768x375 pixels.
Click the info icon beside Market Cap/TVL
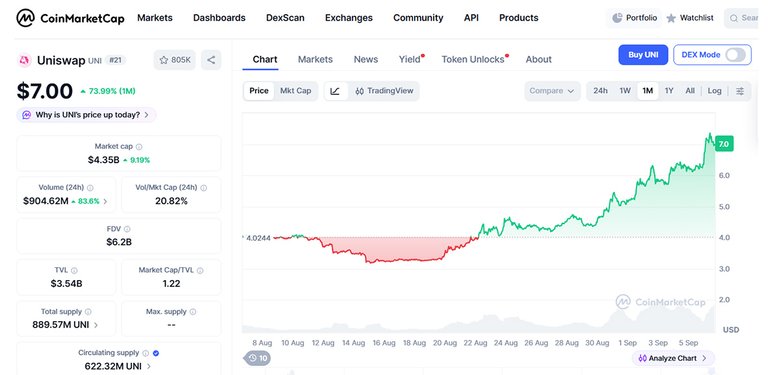[200, 270]
